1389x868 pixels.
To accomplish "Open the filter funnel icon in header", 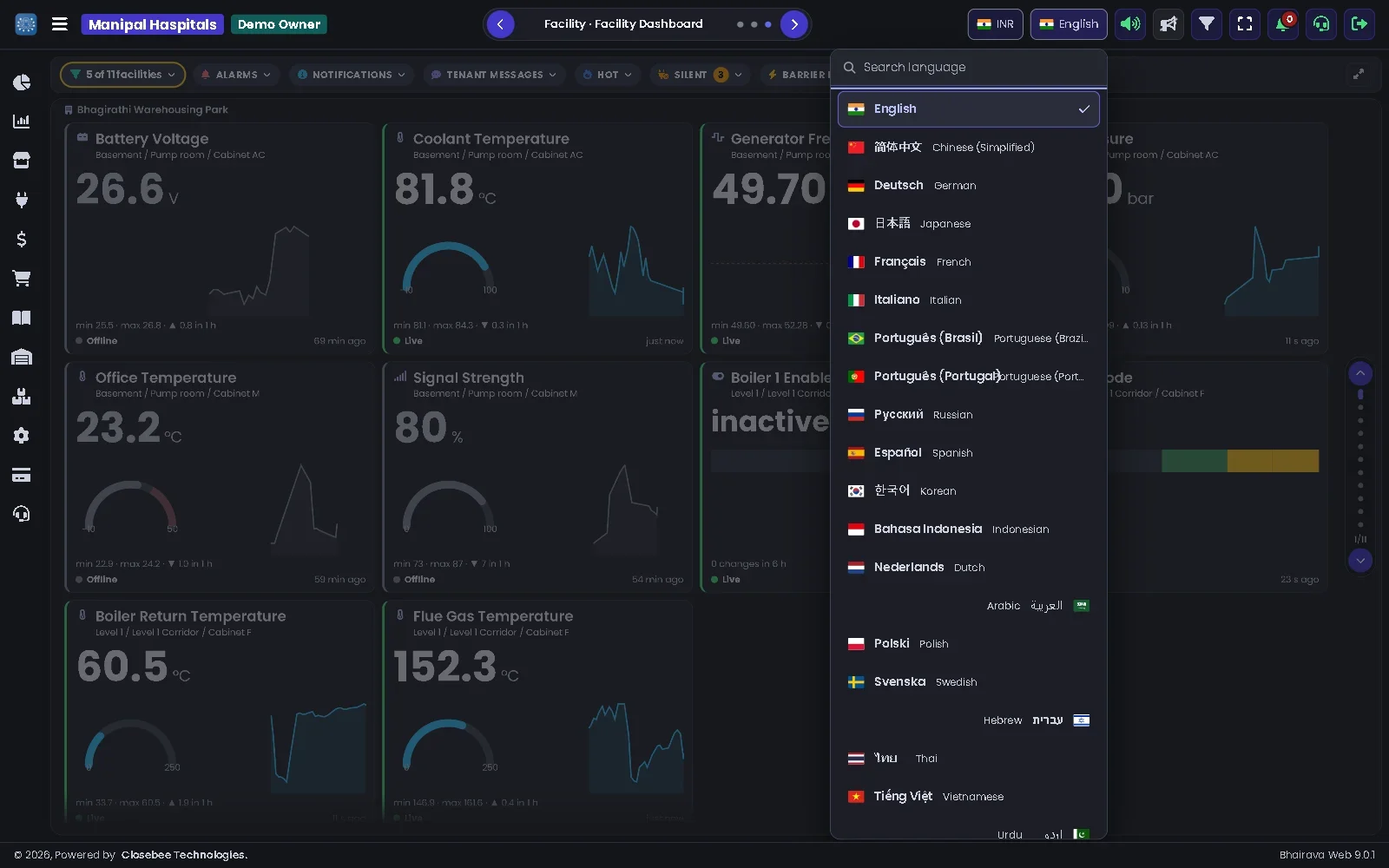I will [1207, 24].
